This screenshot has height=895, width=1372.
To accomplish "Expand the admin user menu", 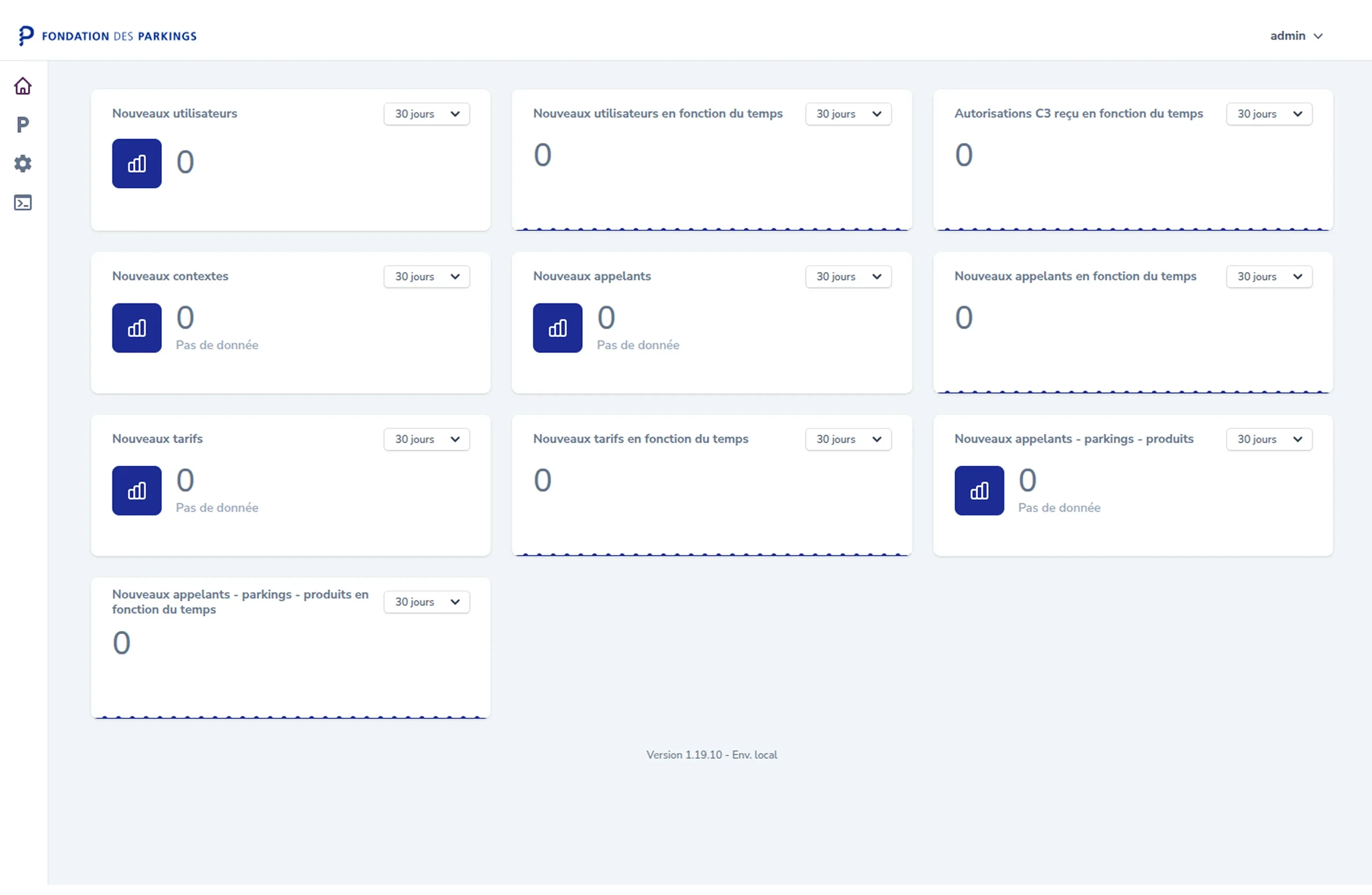I will click(x=1296, y=36).
